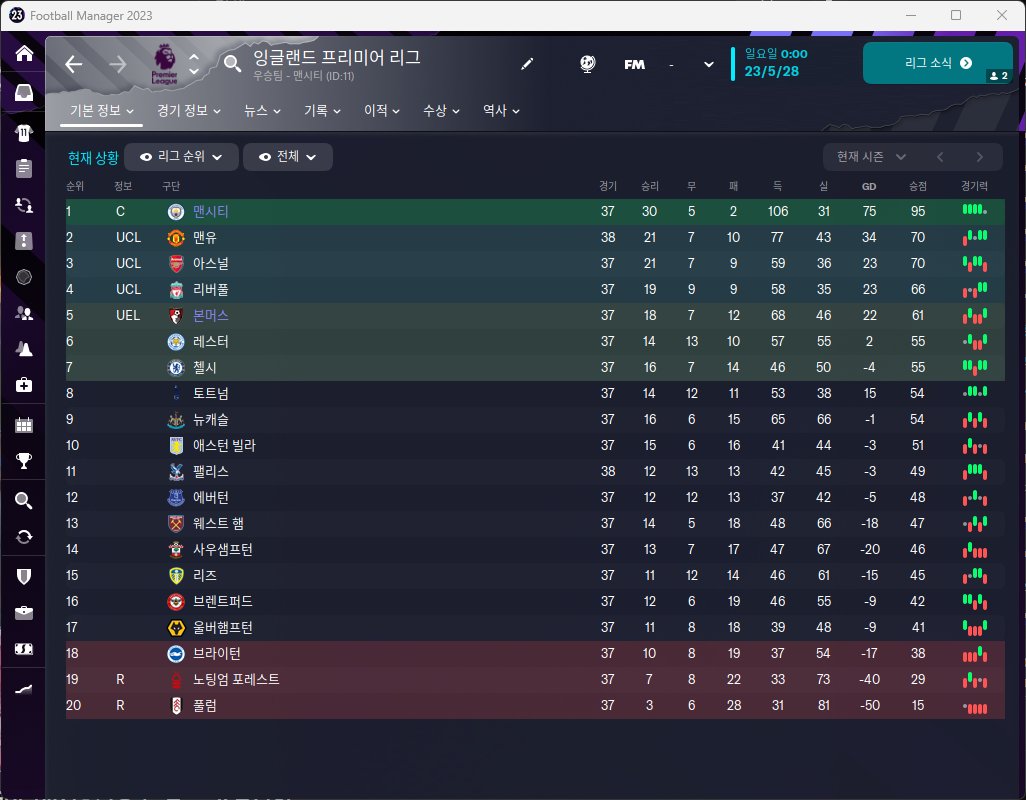The height and width of the screenshot is (800, 1026).
Task: Open the briefcase icon in sidebar
Action: pos(24,612)
